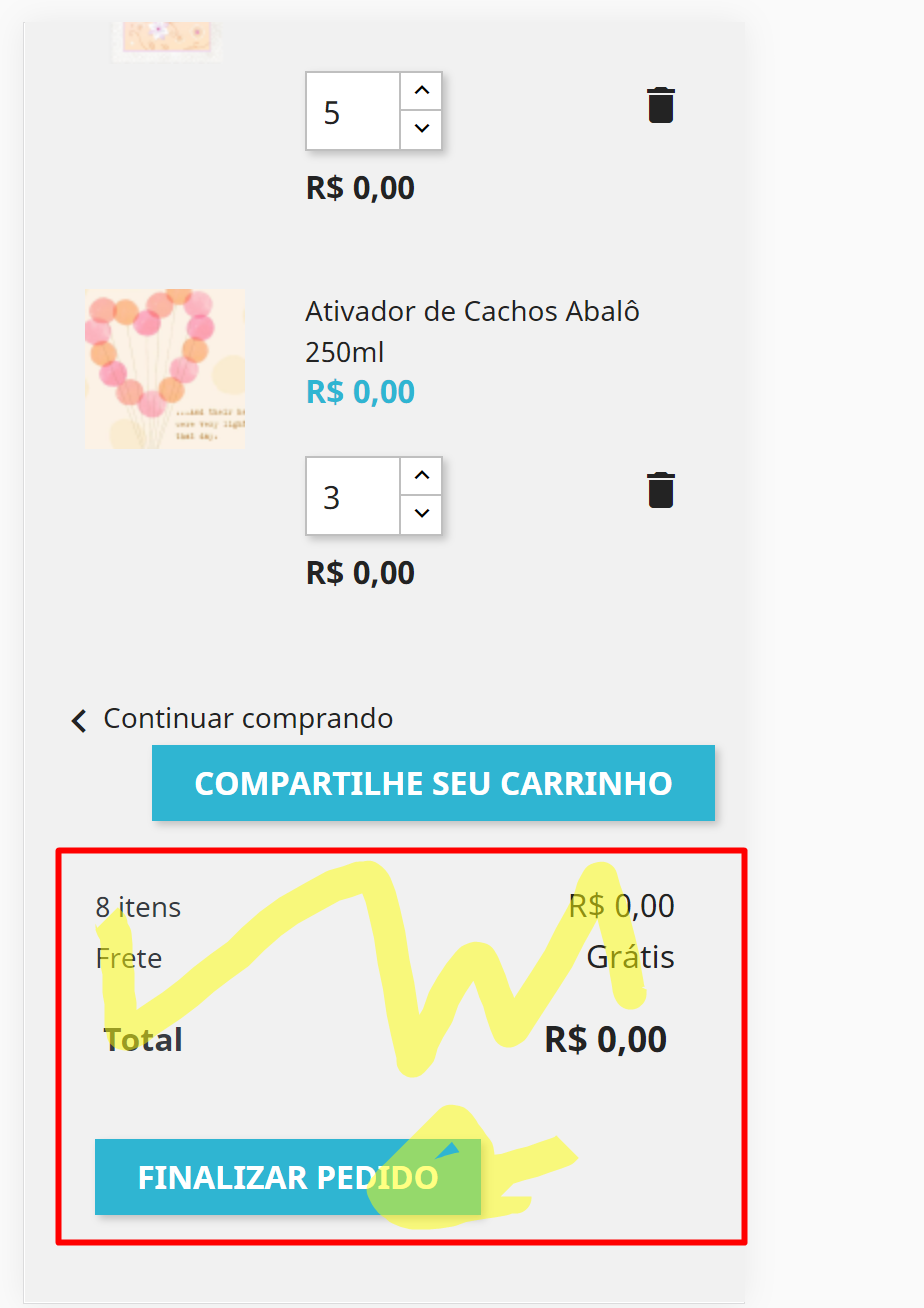Screen dimensions: 924x1308
Task: Click the blue R$ 0,00 price under Ativador
Action: coord(360,391)
